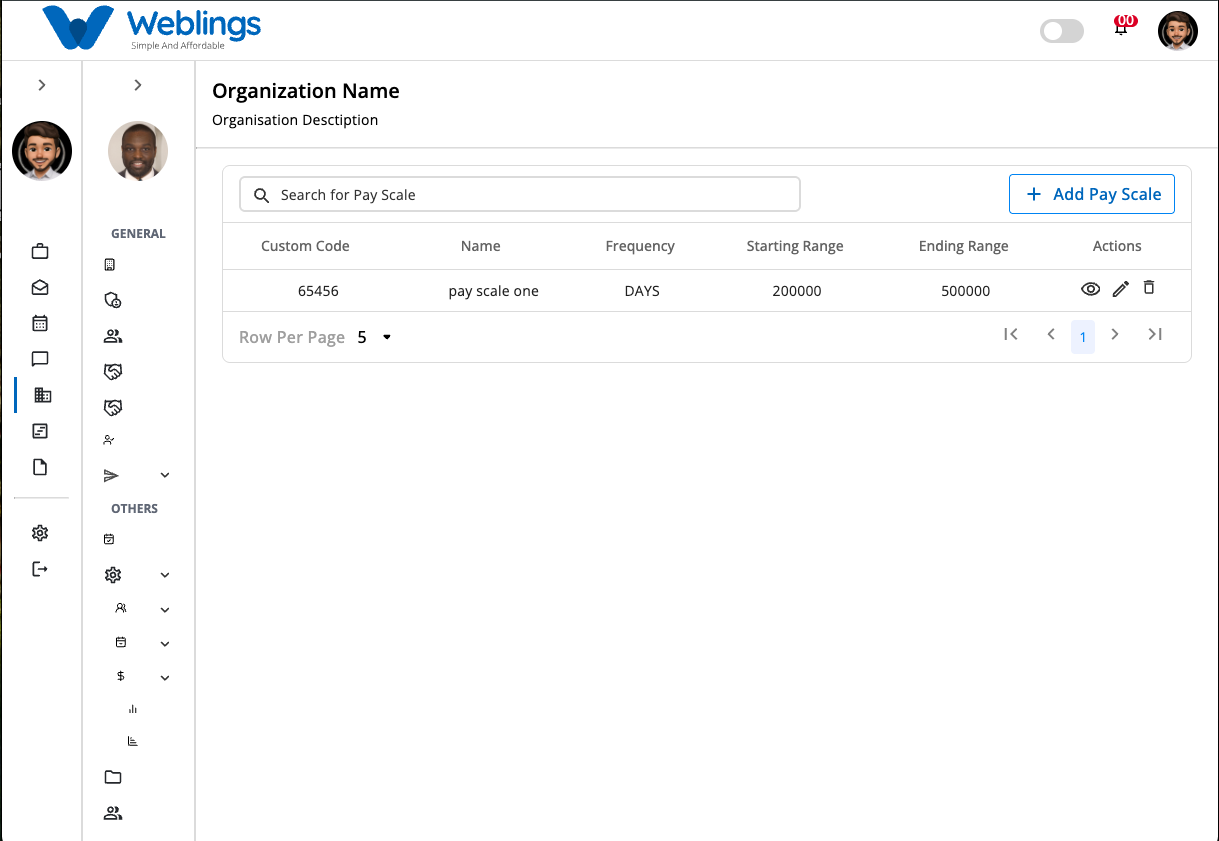The image size is (1219, 841).
Task: Expand the chevron beside the send icon
Action: [x=165, y=476]
